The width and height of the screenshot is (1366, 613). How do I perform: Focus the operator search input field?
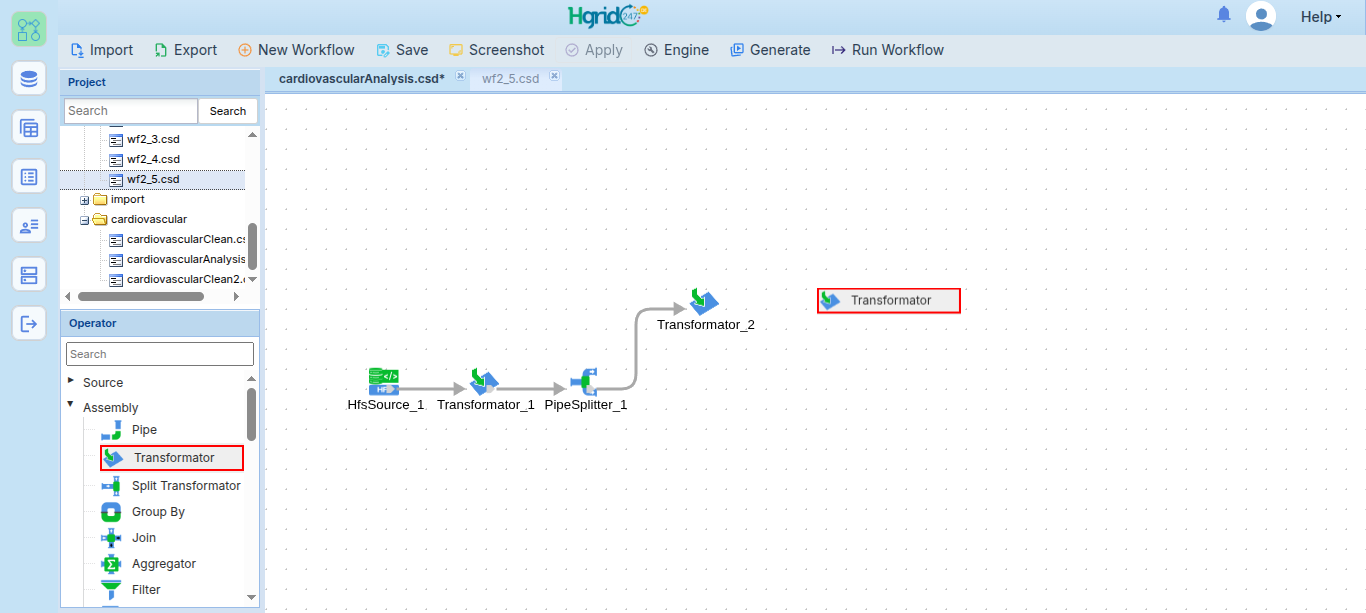(160, 354)
